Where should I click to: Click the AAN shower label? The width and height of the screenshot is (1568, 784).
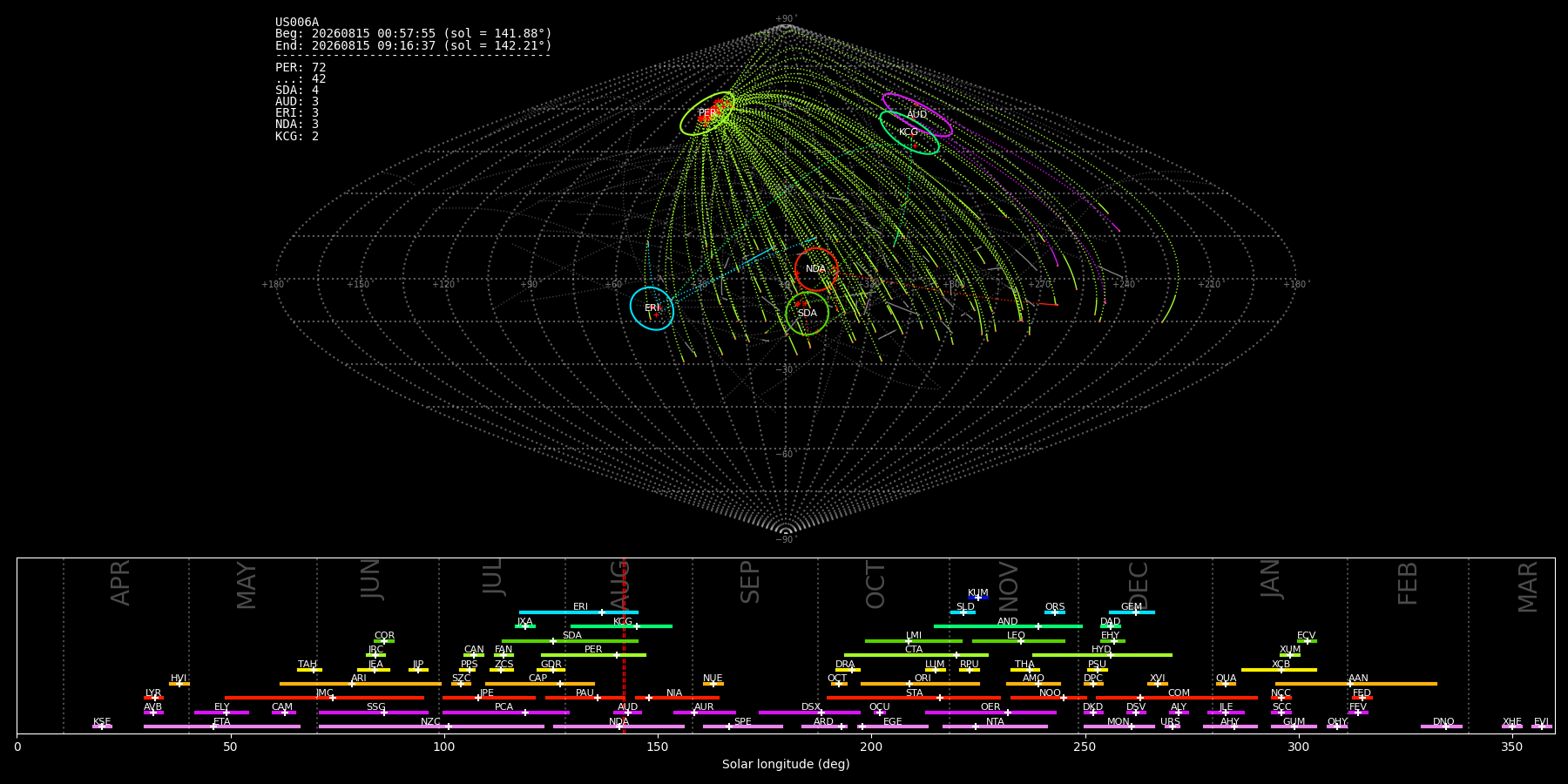(x=1359, y=679)
